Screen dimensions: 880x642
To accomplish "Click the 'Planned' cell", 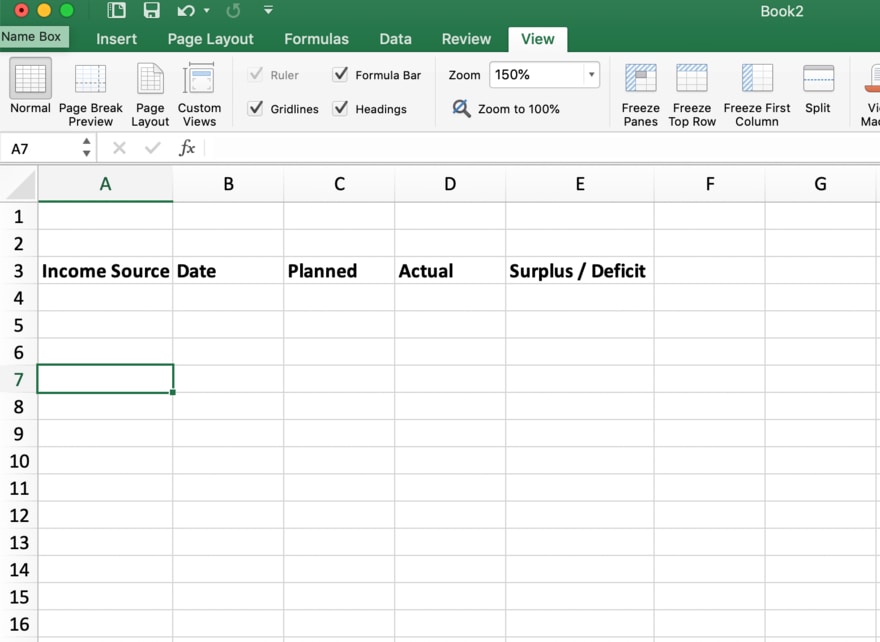I will (339, 271).
